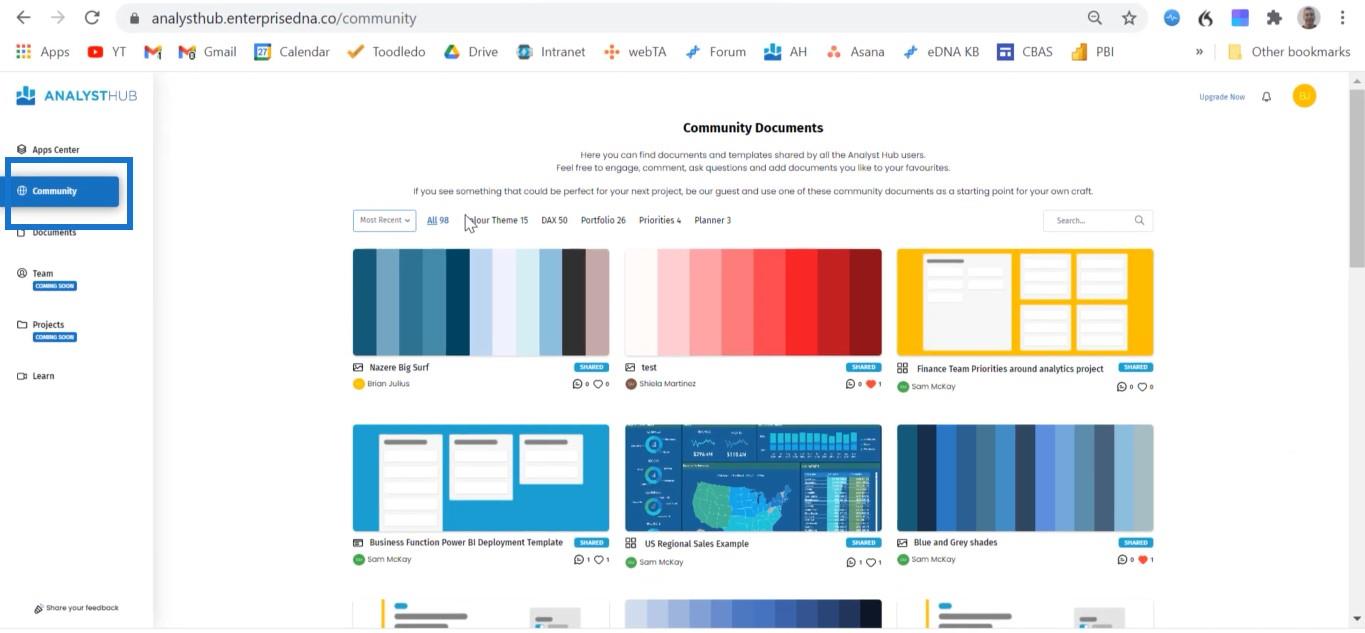Click Finance Team Priorities title text
The width and height of the screenshot is (1365, 633).
click(x=1010, y=369)
